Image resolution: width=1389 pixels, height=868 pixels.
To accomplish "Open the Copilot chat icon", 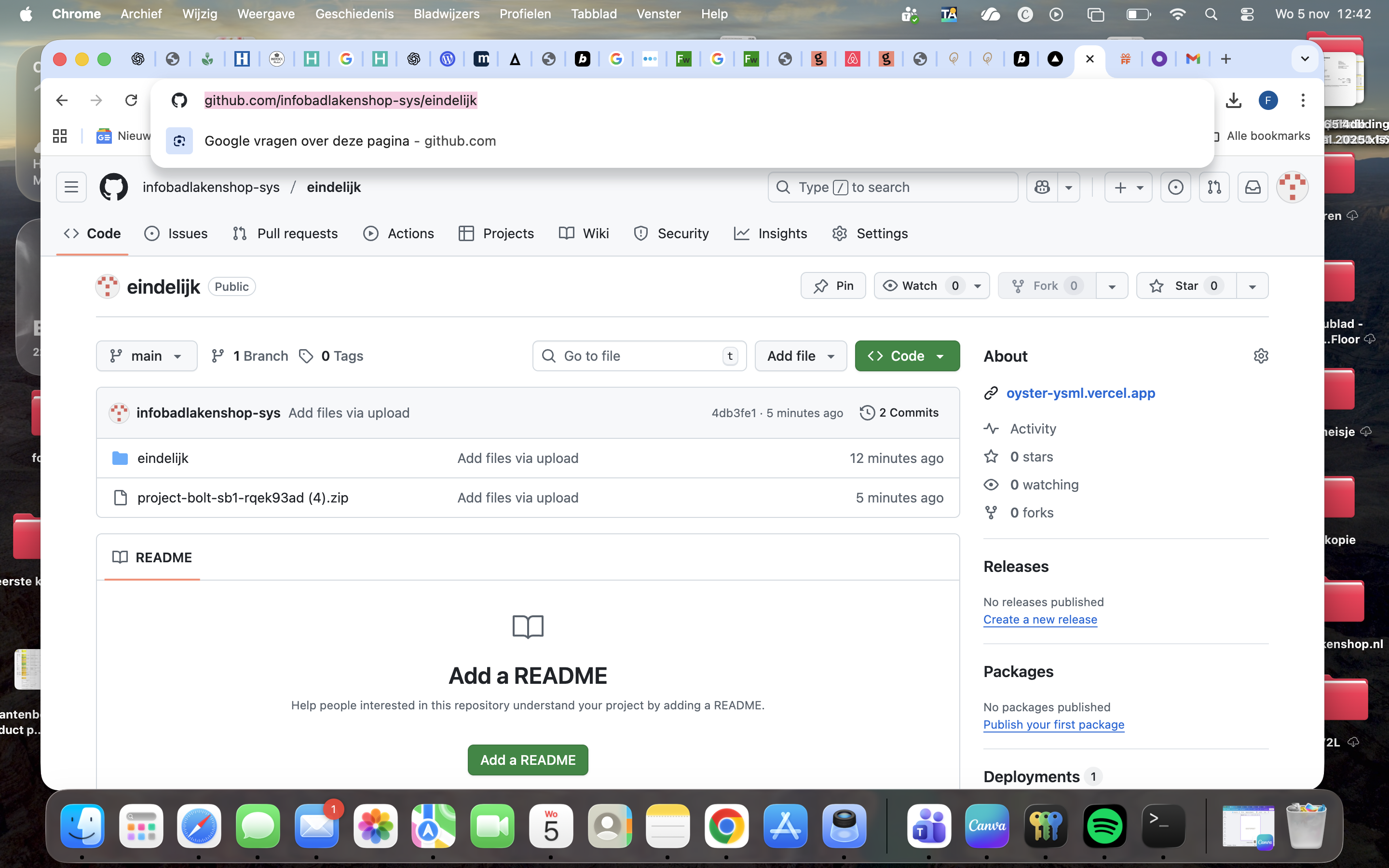I will tap(1042, 187).
